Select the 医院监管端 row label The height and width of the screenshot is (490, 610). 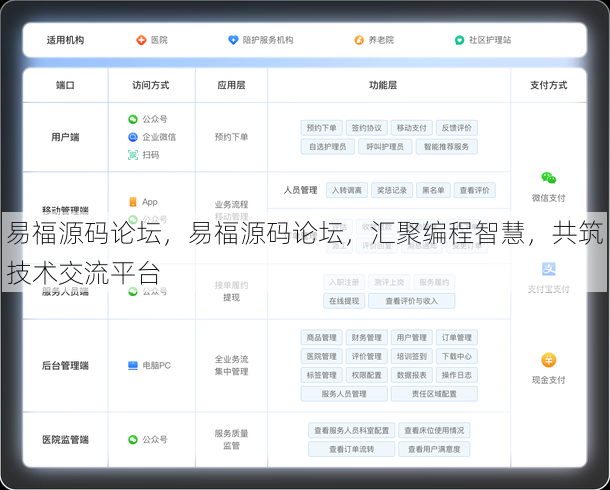[65, 439]
